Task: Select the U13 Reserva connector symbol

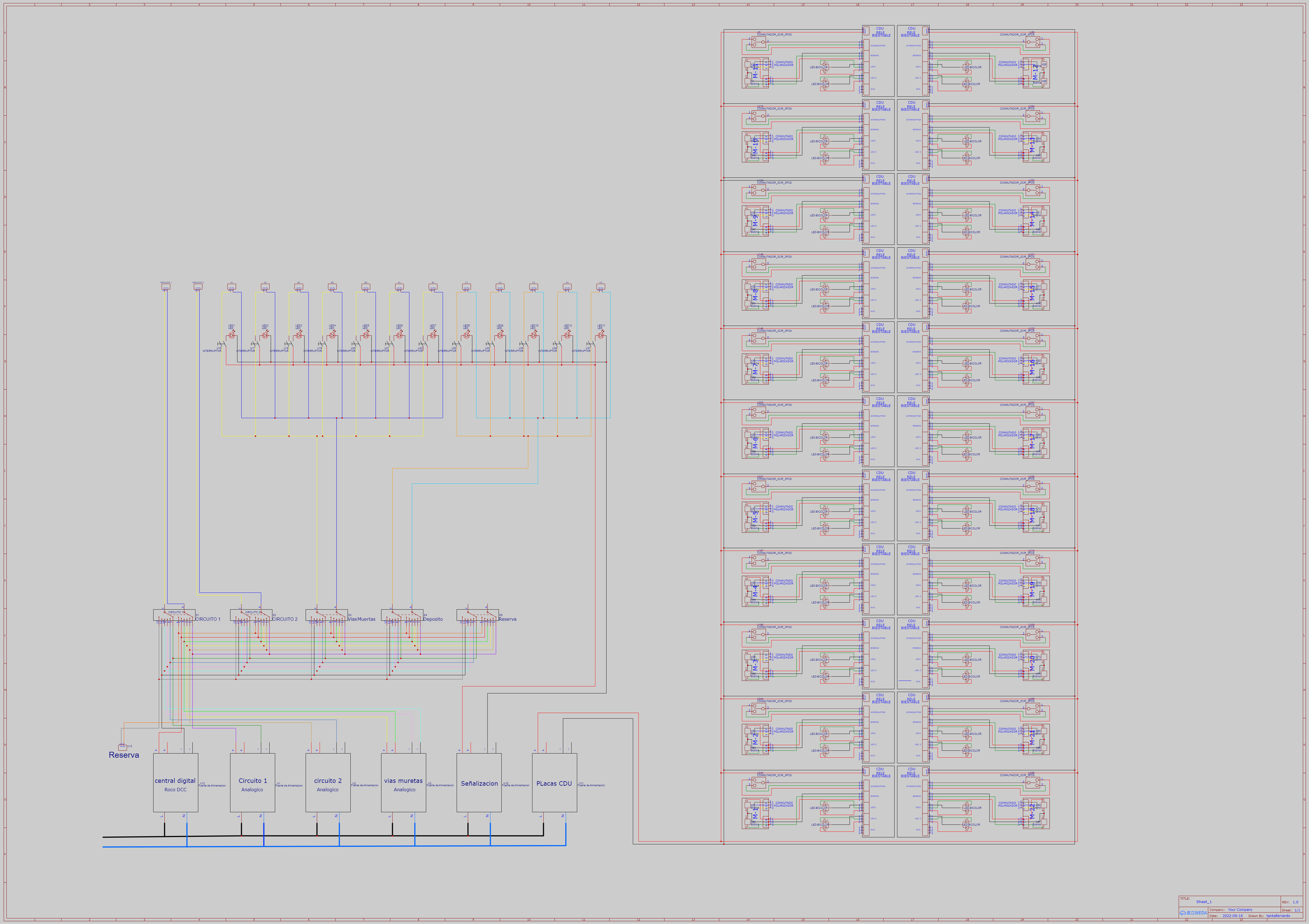Action: point(122,747)
